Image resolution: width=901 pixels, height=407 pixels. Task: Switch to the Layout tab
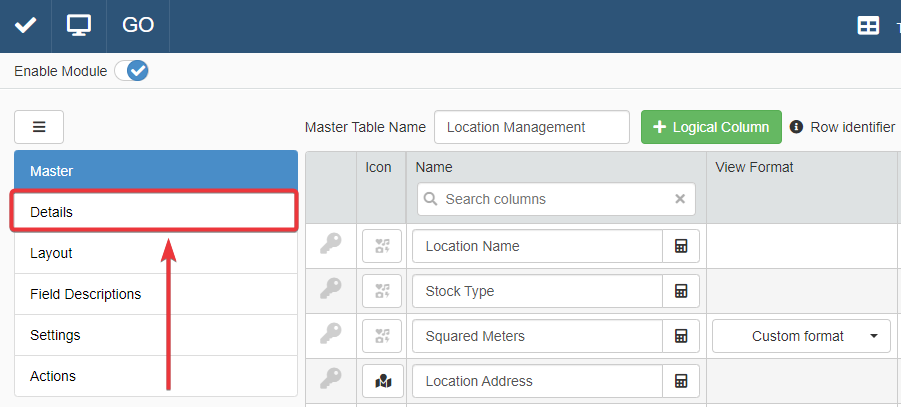[156, 253]
